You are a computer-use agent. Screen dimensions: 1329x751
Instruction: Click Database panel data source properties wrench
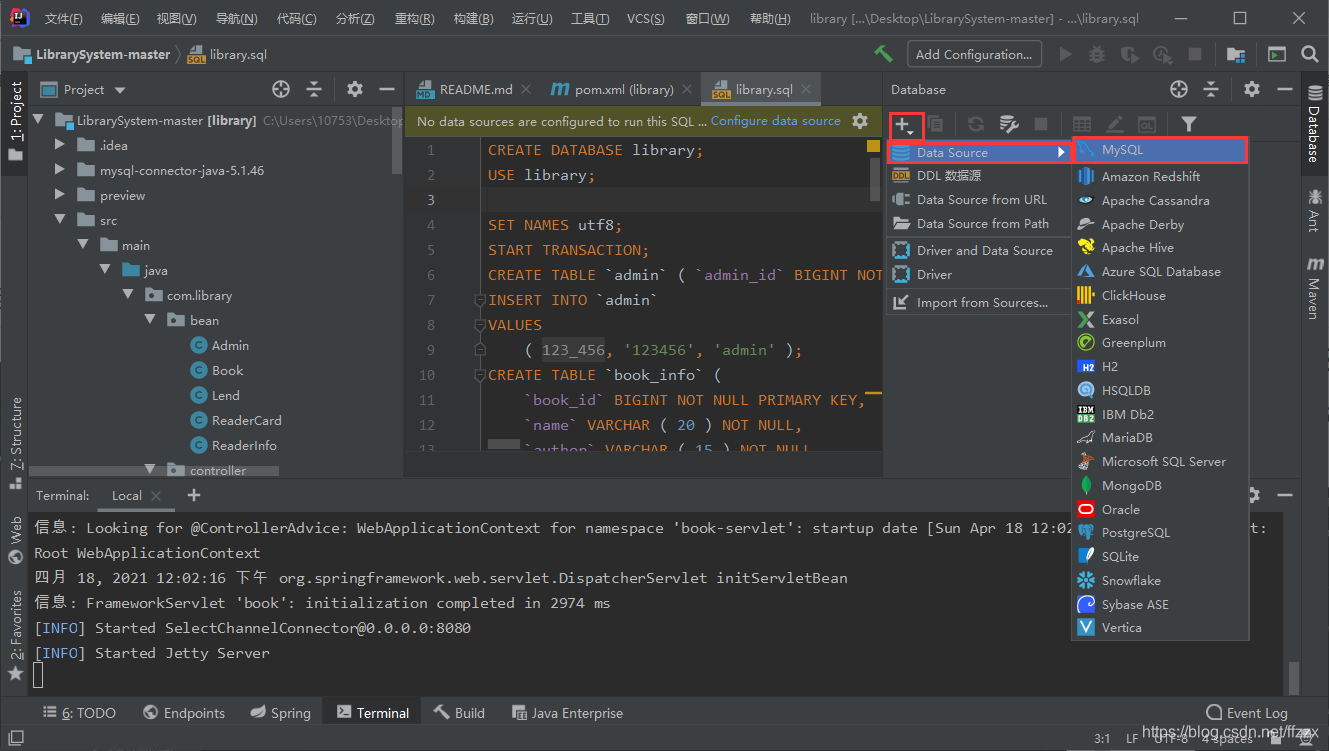pyautogui.click(x=1009, y=125)
